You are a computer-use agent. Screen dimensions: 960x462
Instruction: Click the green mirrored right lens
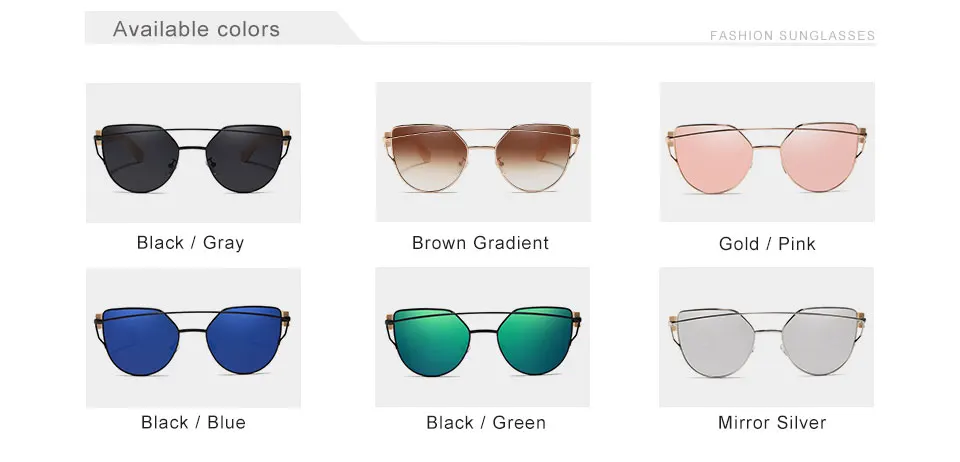tap(535, 340)
